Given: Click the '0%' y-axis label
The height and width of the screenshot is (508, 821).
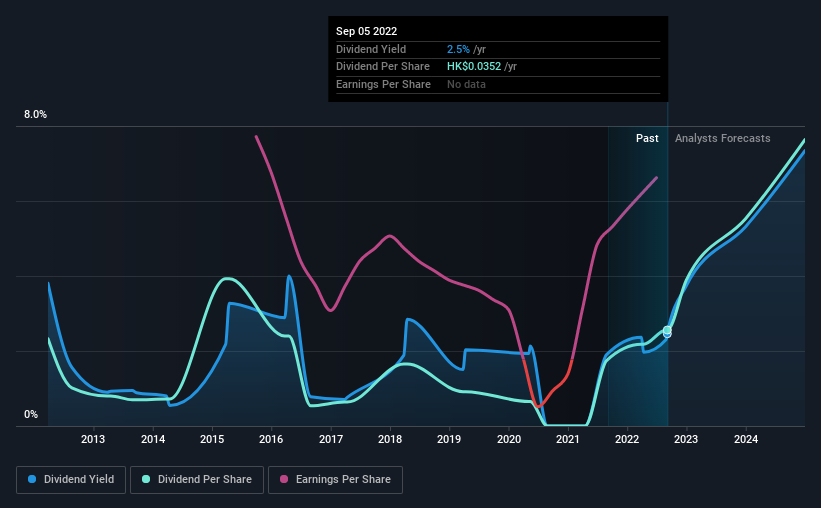Looking at the screenshot, I should [x=31, y=414].
